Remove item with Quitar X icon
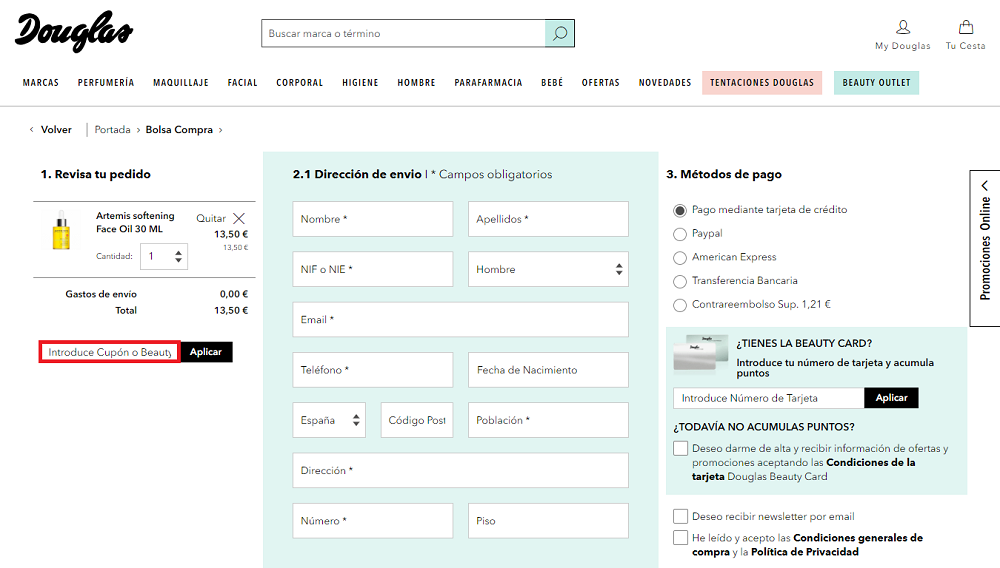The width and height of the screenshot is (1000, 568). 238,218
